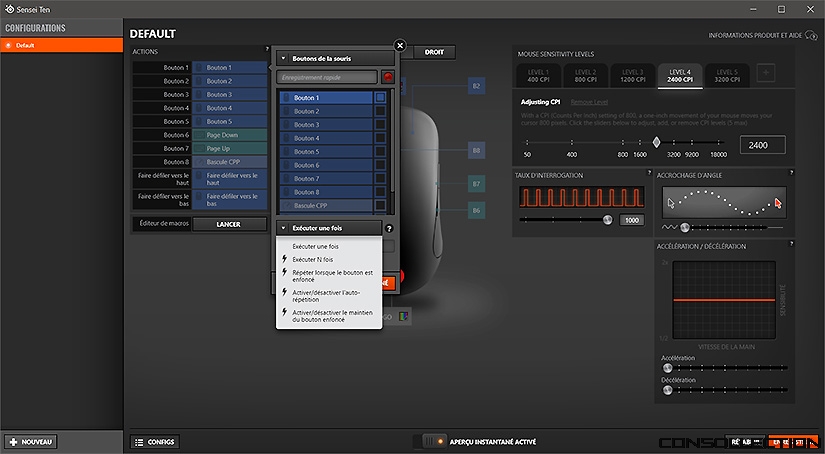Collapse the Exécuter une fois dropdown
Image resolution: width=825 pixels, height=454 pixels.
pos(329,228)
